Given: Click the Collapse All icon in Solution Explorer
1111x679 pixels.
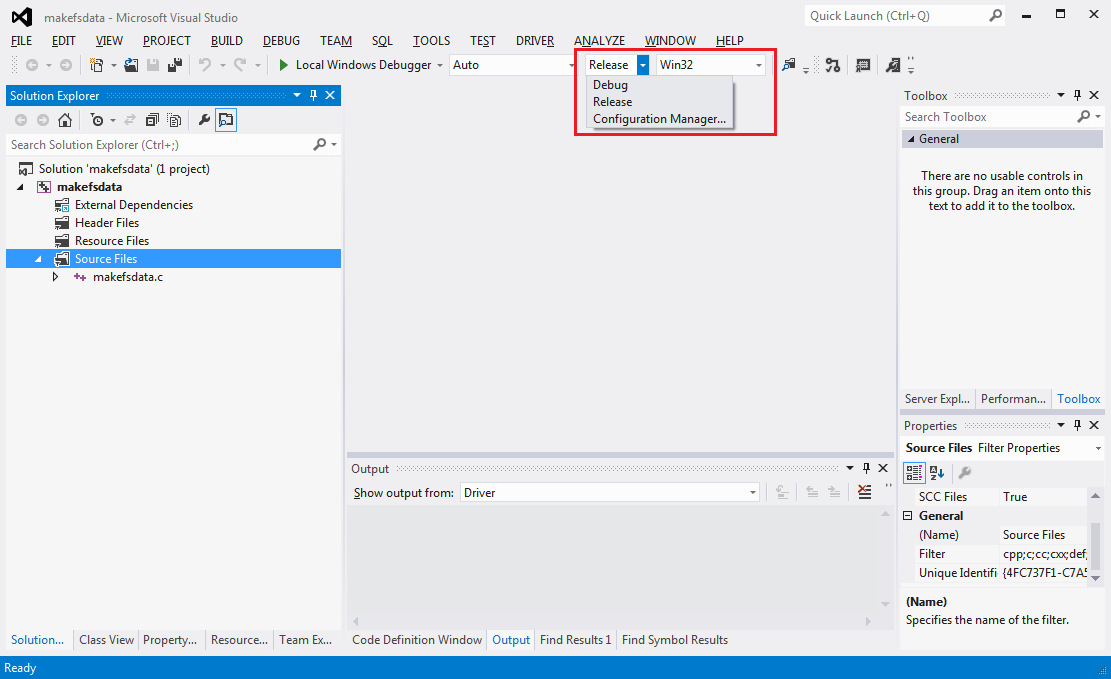Looking at the screenshot, I should 151,120.
